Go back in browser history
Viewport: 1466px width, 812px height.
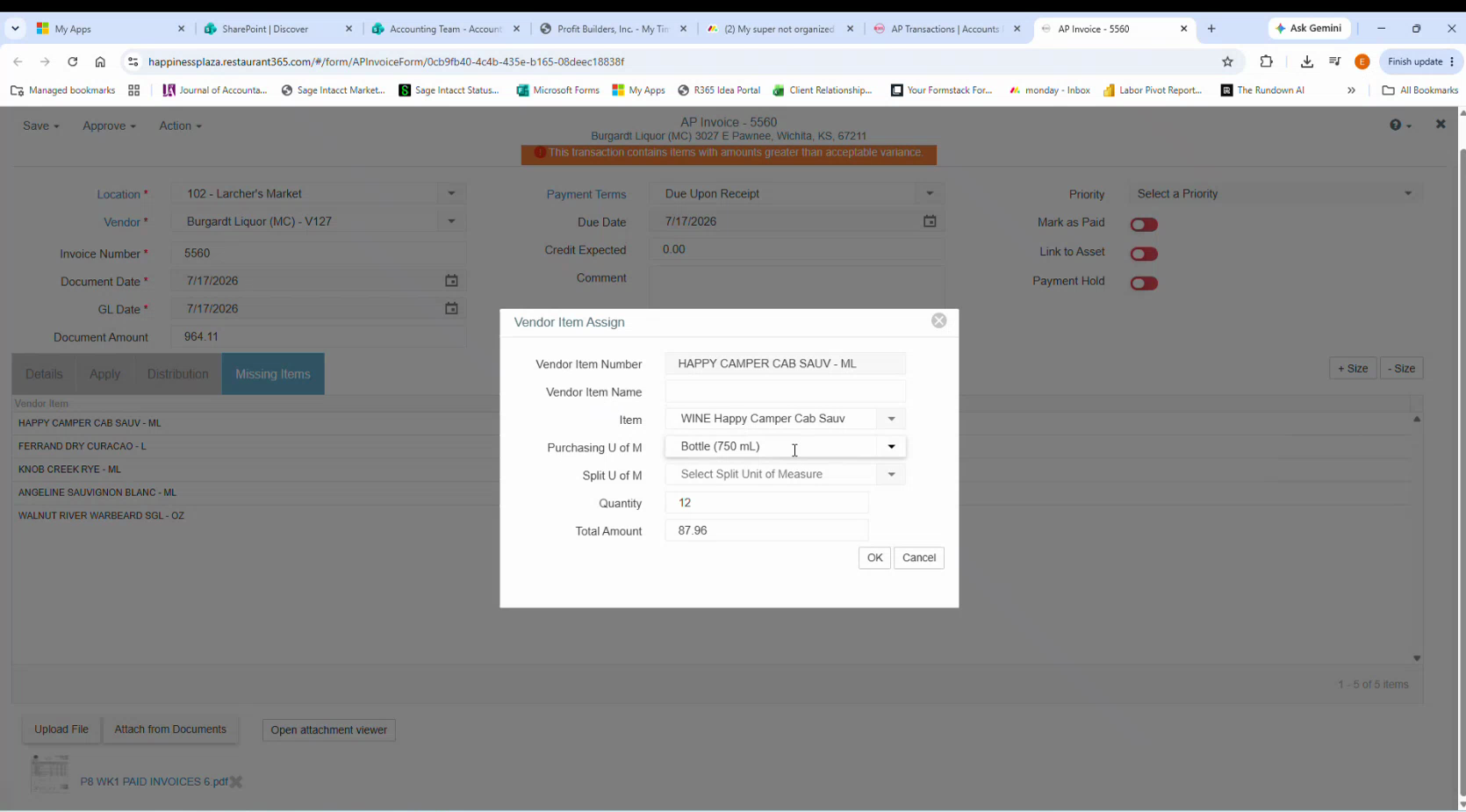pos(18,61)
